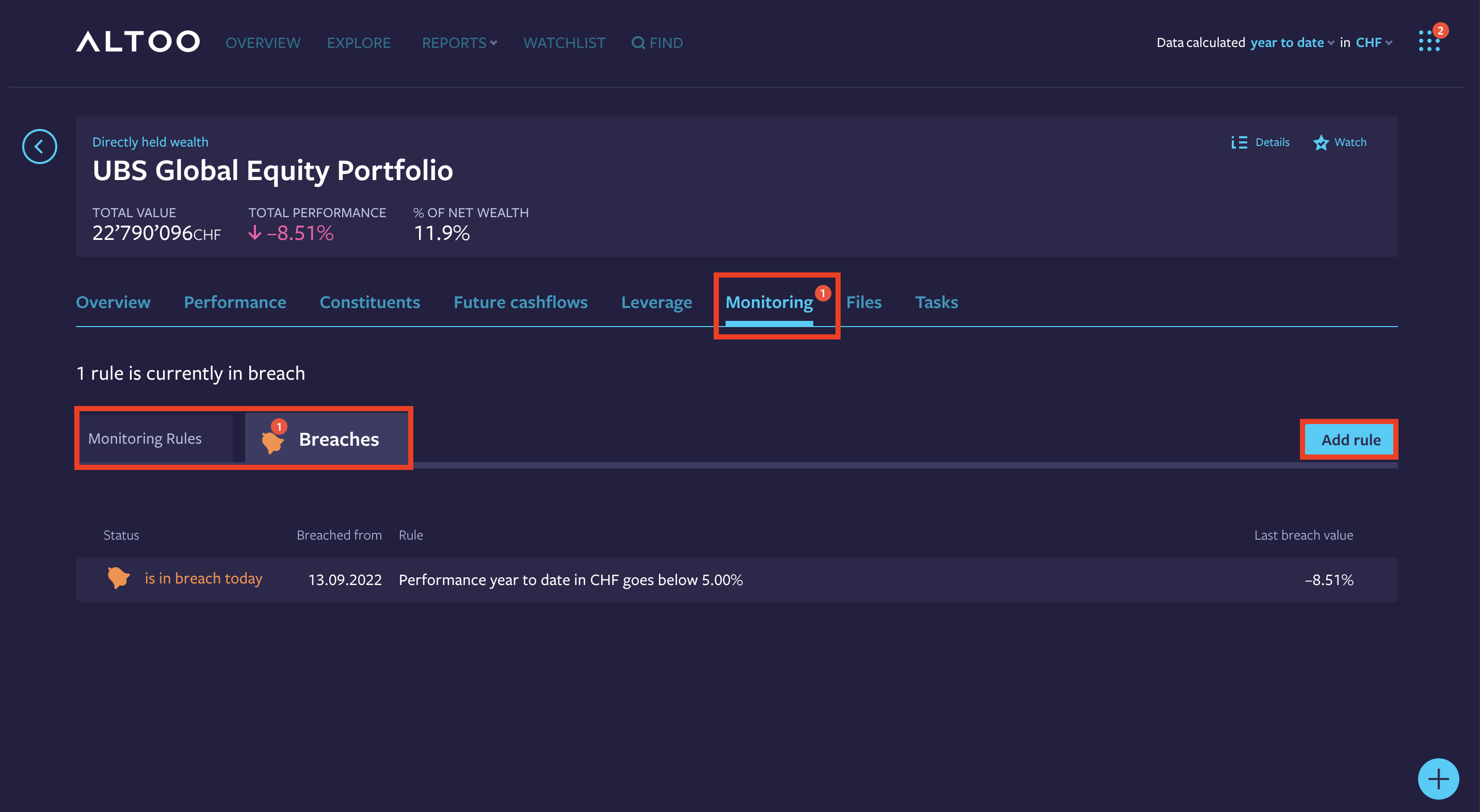Click the Find search magnifier icon
The height and width of the screenshot is (812, 1480).
coord(638,42)
